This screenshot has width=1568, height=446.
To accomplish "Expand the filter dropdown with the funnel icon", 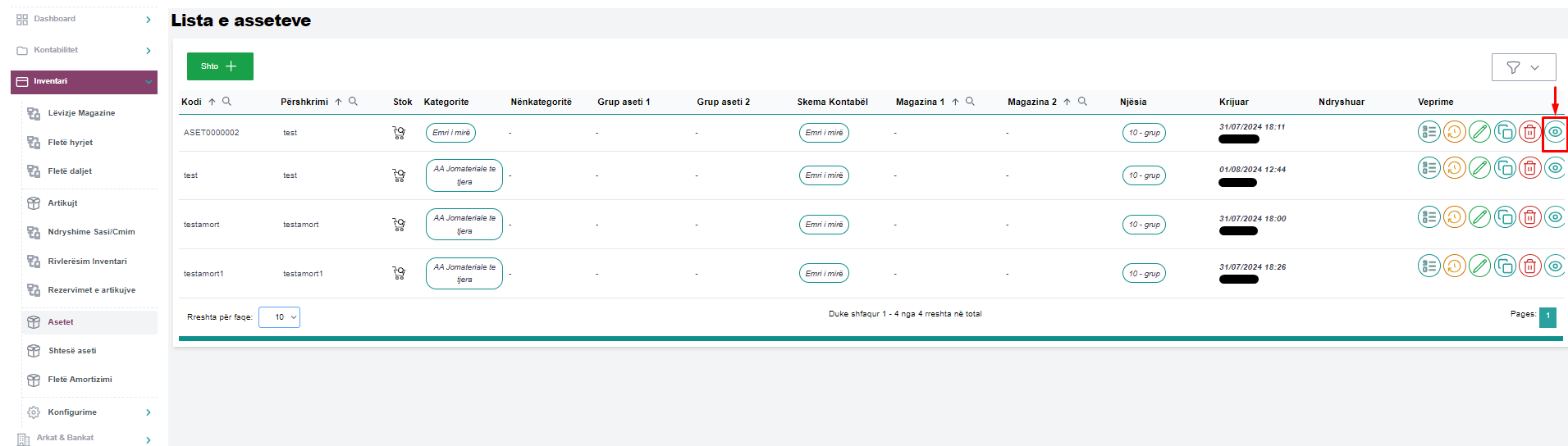I will pyautogui.click(x=1523, y=67).
